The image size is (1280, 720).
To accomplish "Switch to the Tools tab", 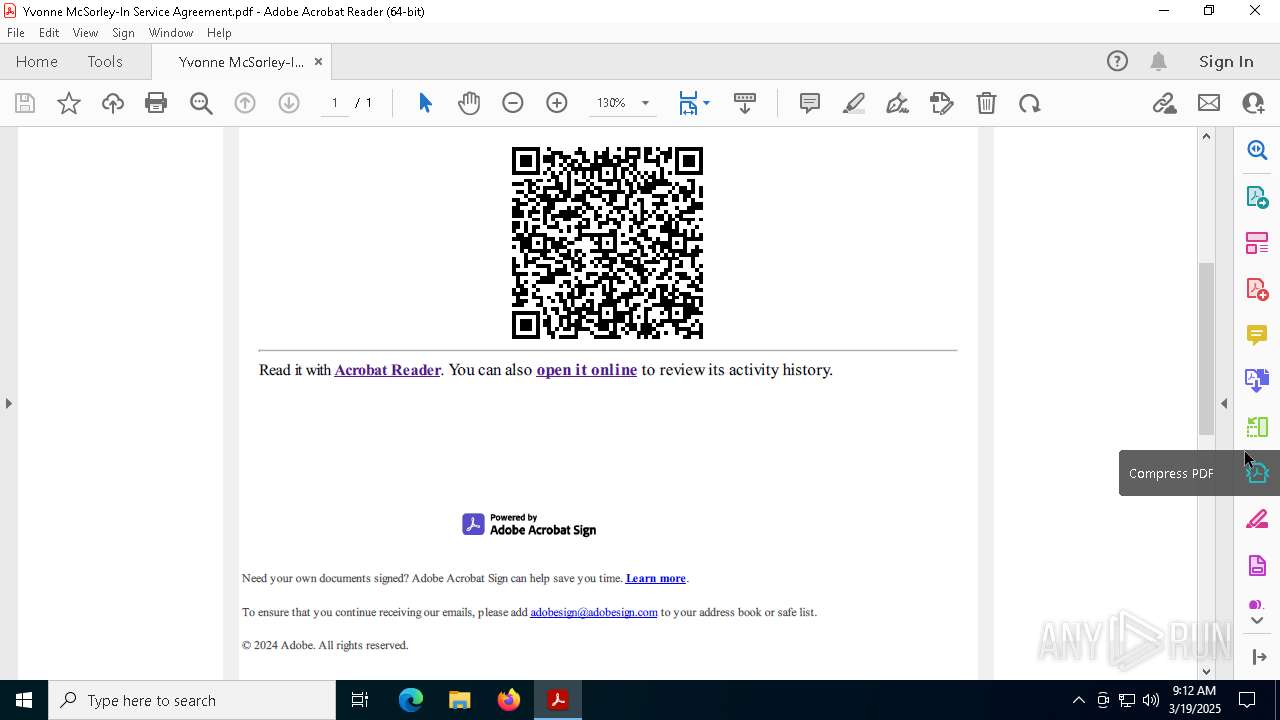I will tap(105, 61).
